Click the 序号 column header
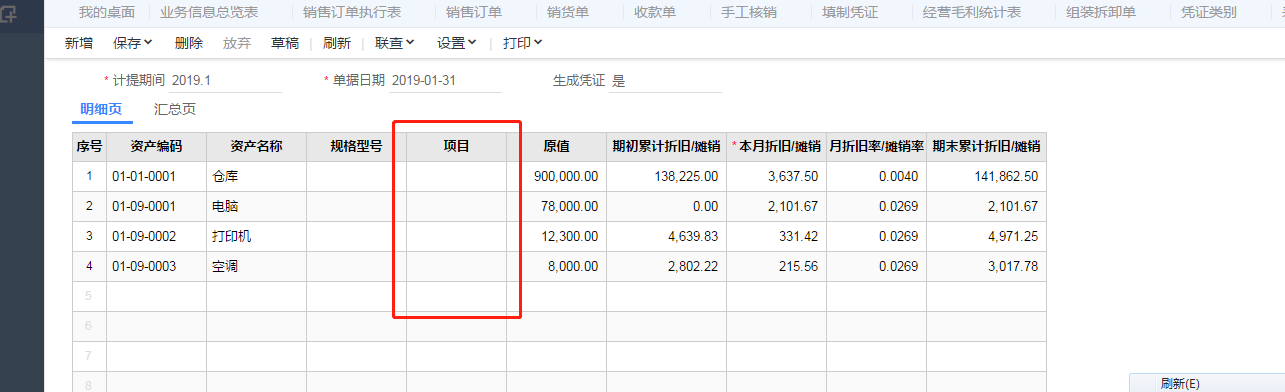Screen dimensions: 1285x392 (89, 146)
